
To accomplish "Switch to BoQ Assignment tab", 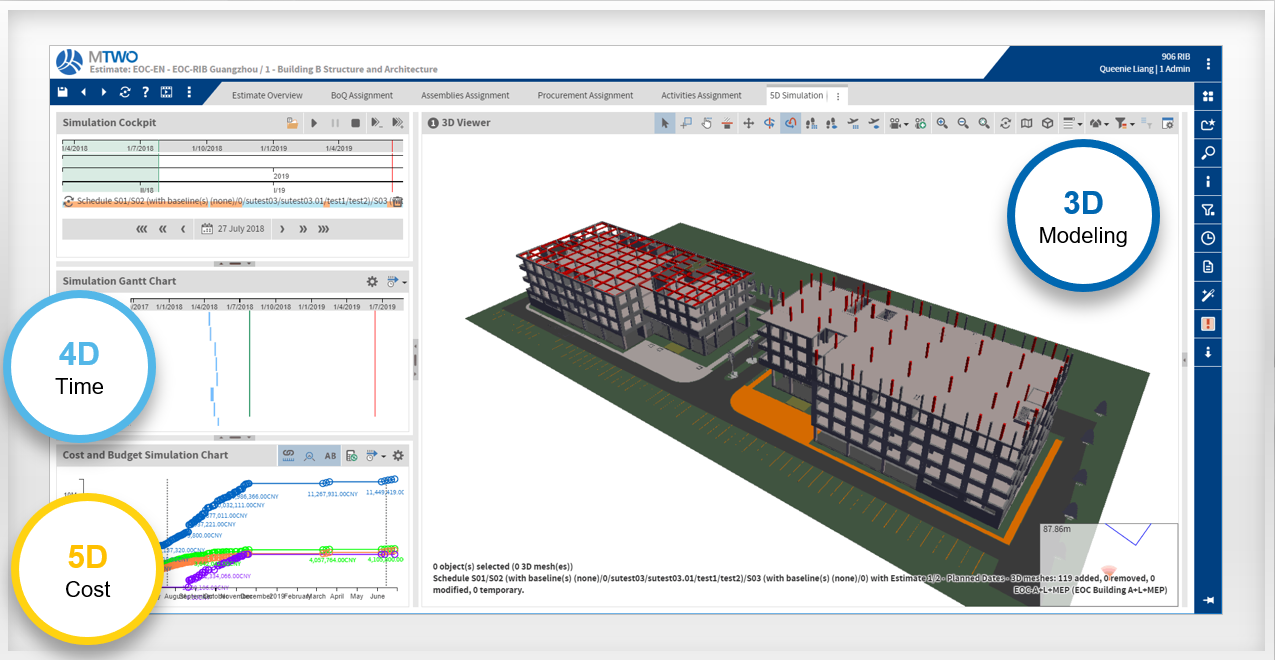I will [362, 95].
